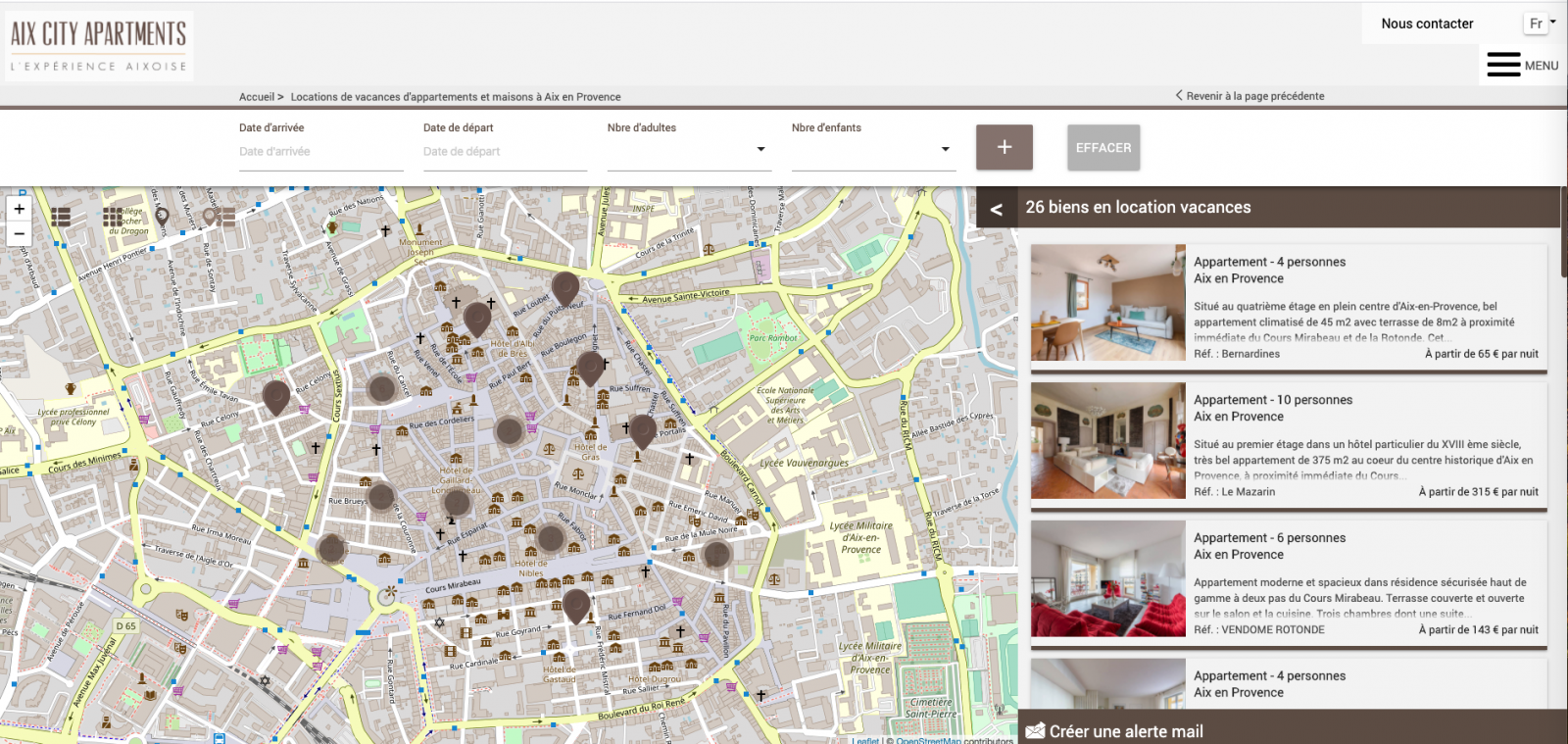
Task: Select the combined map and list view
Action: 218,218
